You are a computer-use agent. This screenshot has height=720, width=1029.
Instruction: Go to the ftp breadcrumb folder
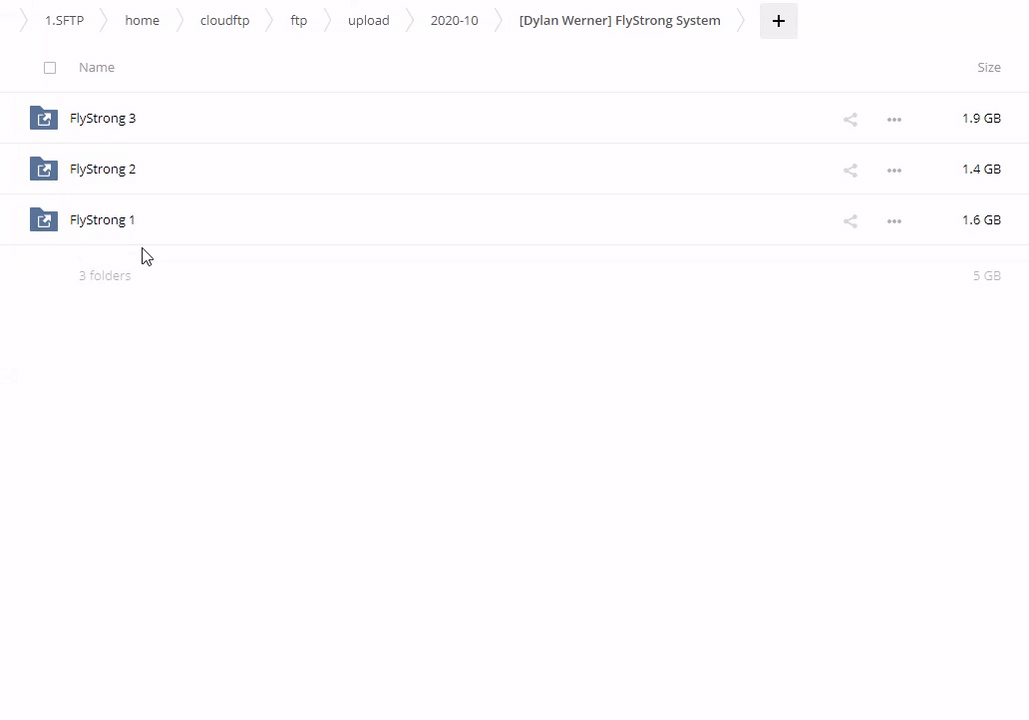(x=299, y=21)
